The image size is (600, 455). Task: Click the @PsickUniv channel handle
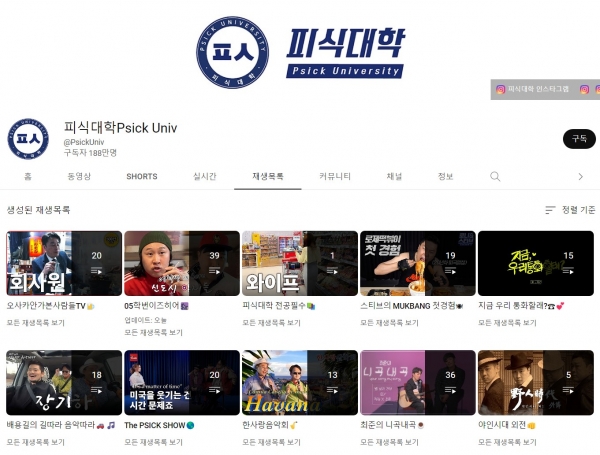pos(84,142)
